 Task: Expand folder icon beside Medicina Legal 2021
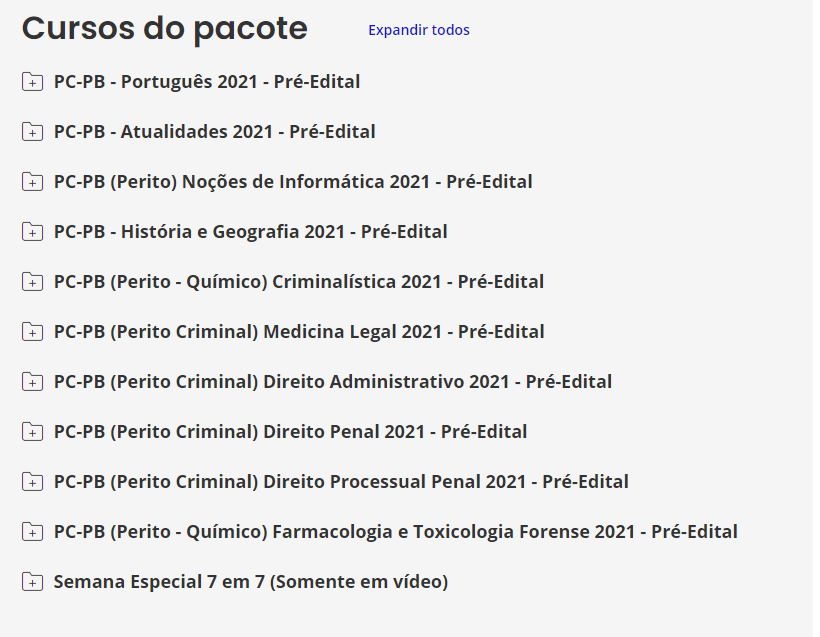[x=32, y=332]
